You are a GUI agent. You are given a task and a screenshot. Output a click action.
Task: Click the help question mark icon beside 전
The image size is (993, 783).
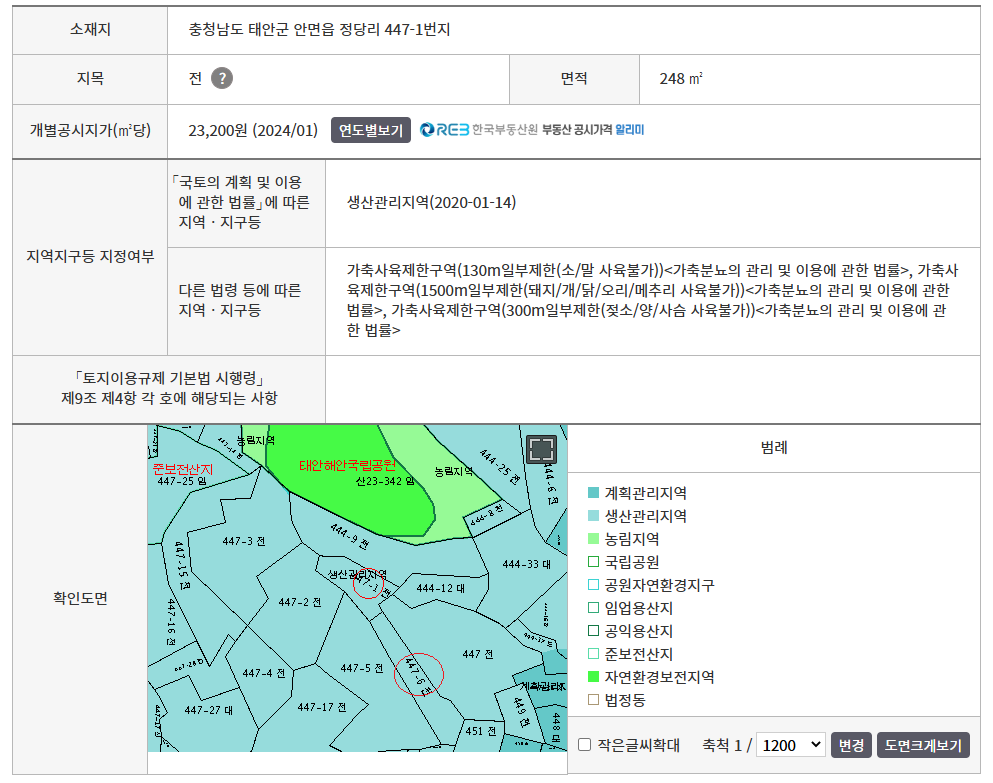coord(222,79)
